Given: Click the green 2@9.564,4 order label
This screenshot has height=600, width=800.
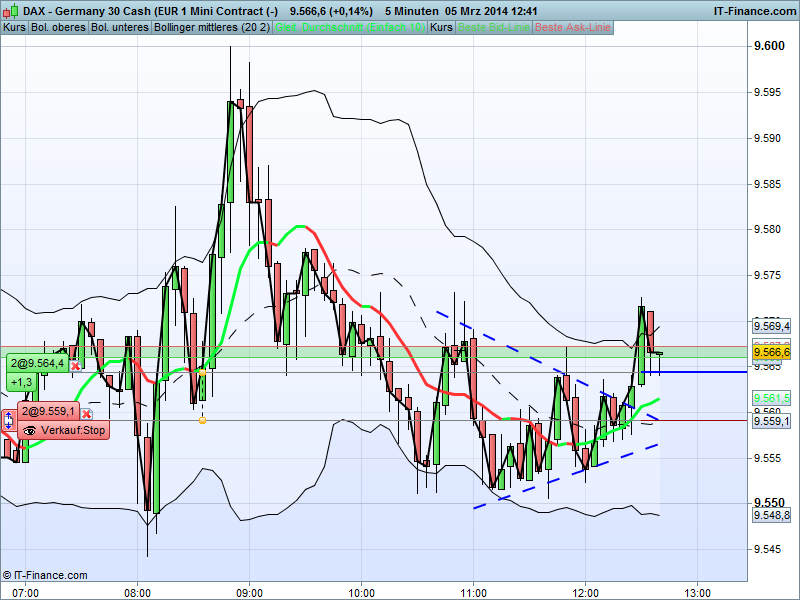Looking at the screenshot, I should (38, 363).
